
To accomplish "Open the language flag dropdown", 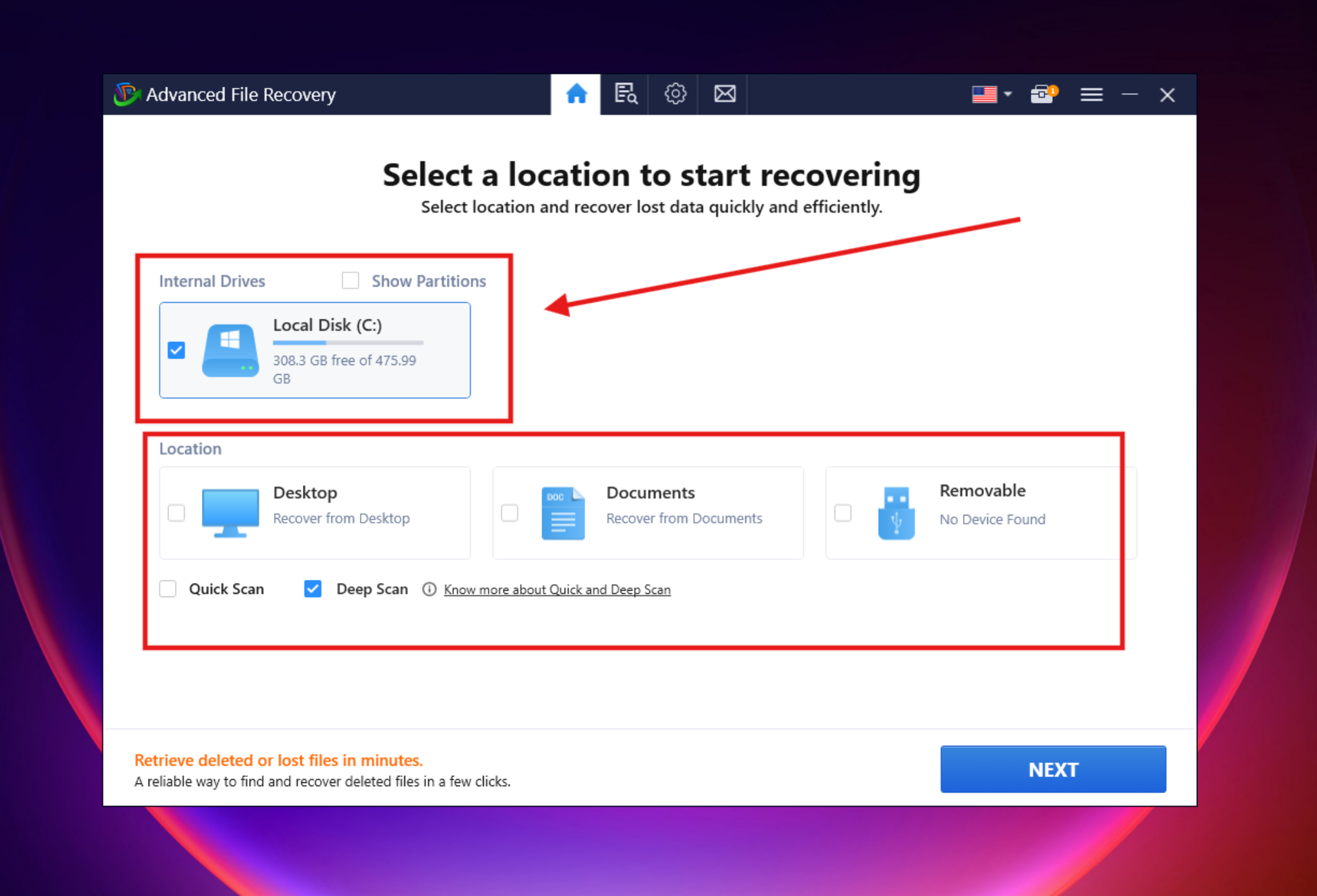I will pos(991,94).
